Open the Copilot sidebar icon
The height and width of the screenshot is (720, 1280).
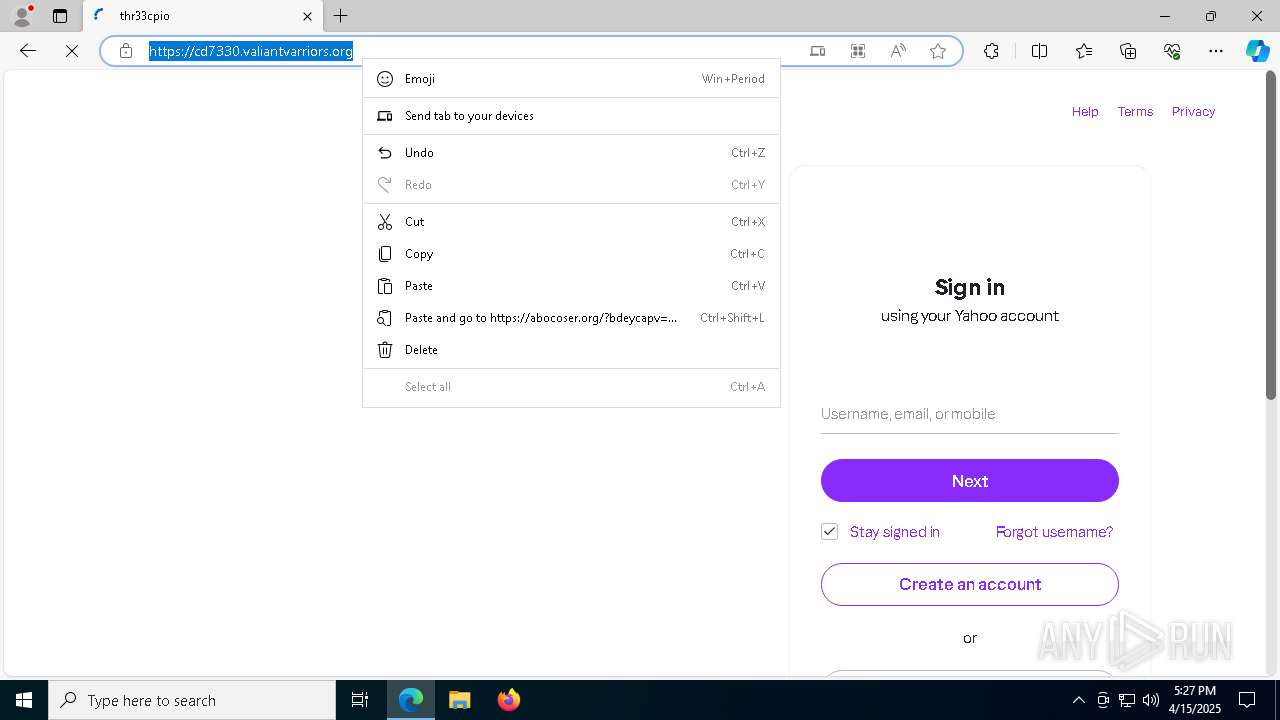1257,51
